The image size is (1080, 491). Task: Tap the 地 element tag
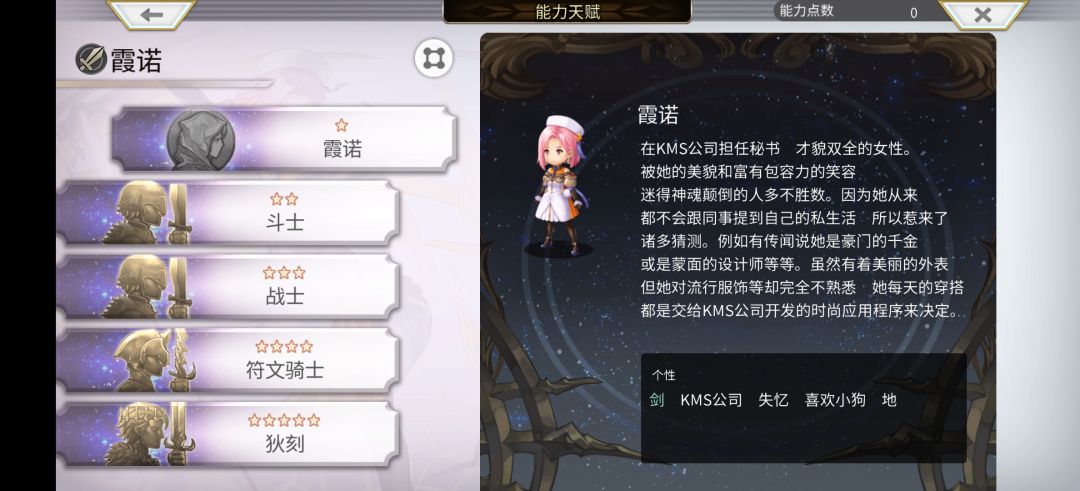pos(889,400)
